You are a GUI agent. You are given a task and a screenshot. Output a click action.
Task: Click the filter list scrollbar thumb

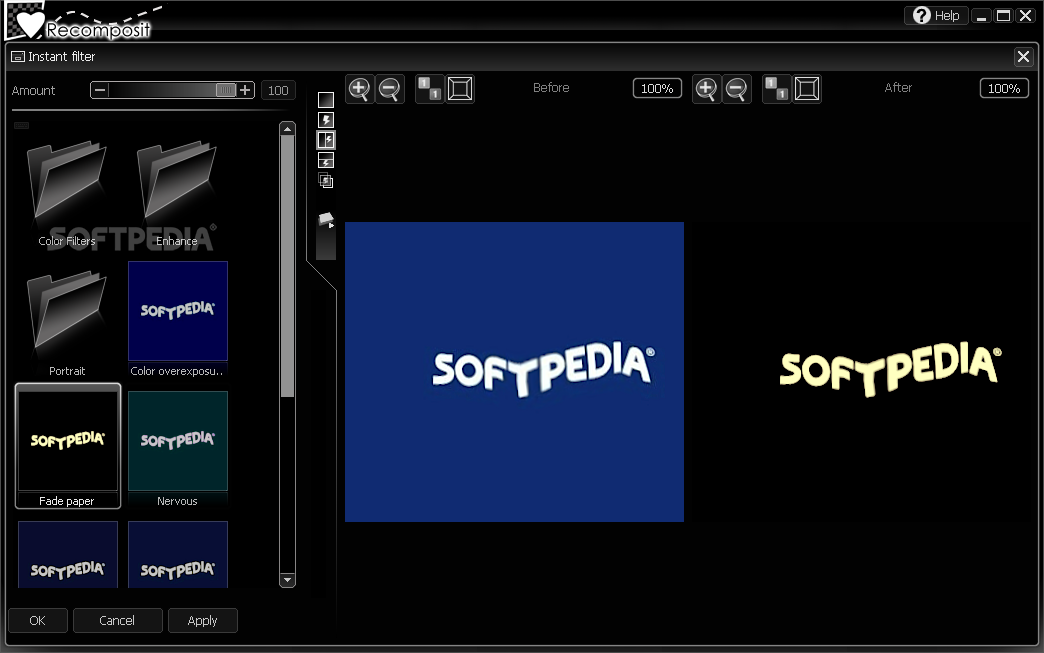(x=288, y=266)
